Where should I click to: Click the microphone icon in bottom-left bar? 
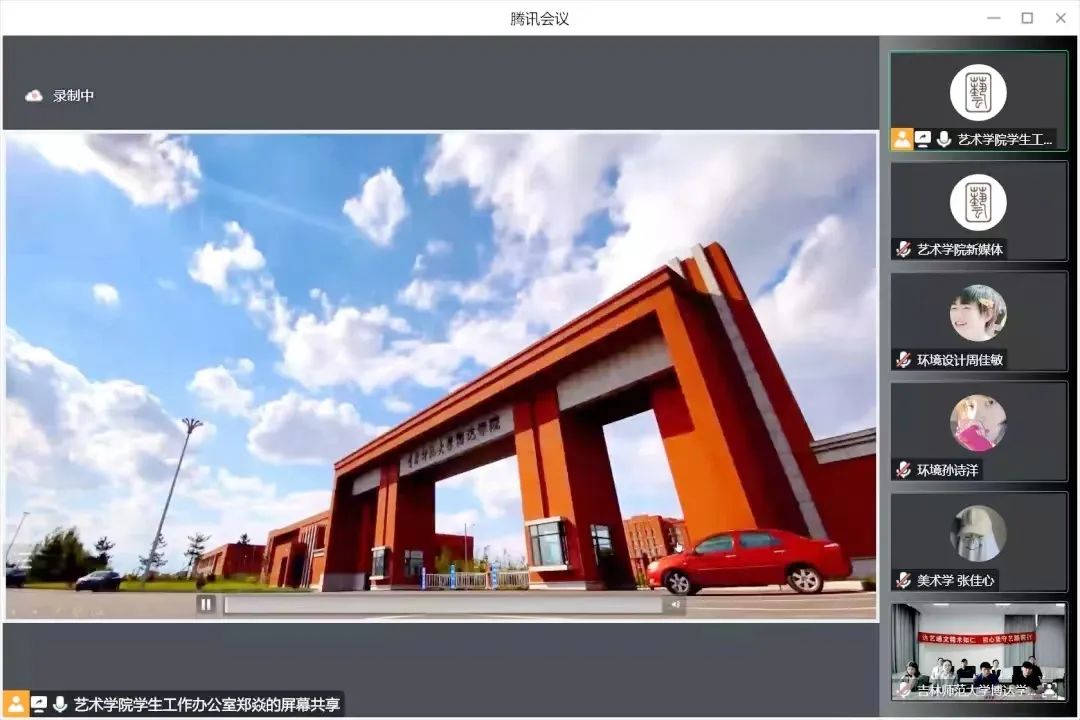60,704
